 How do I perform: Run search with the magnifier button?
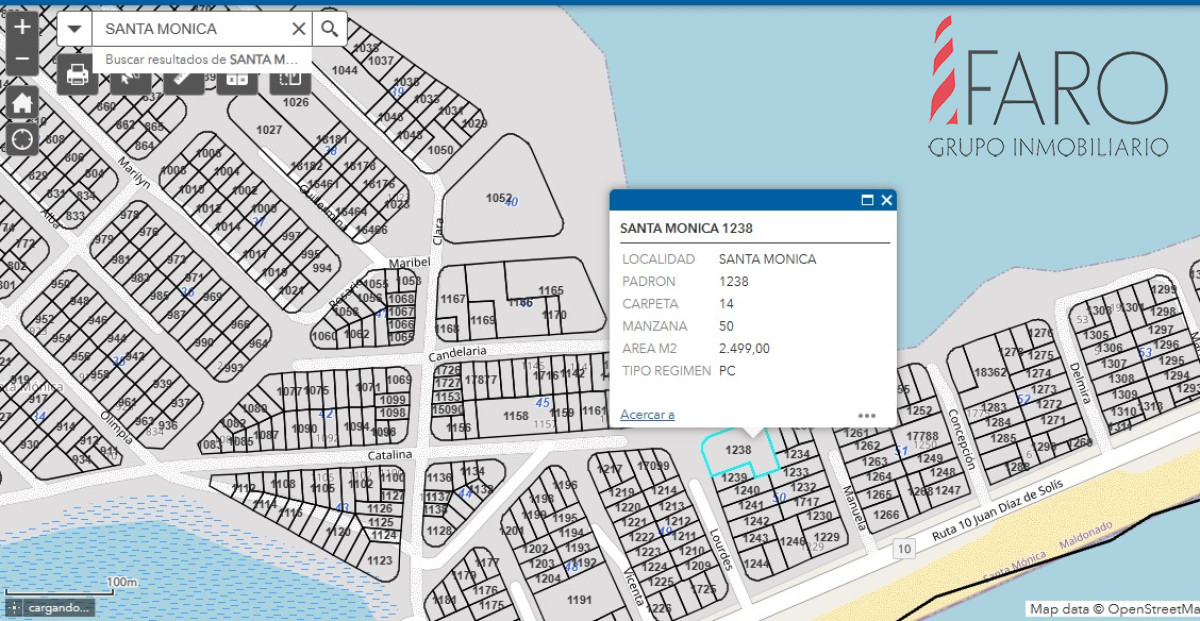pos(329,29)
